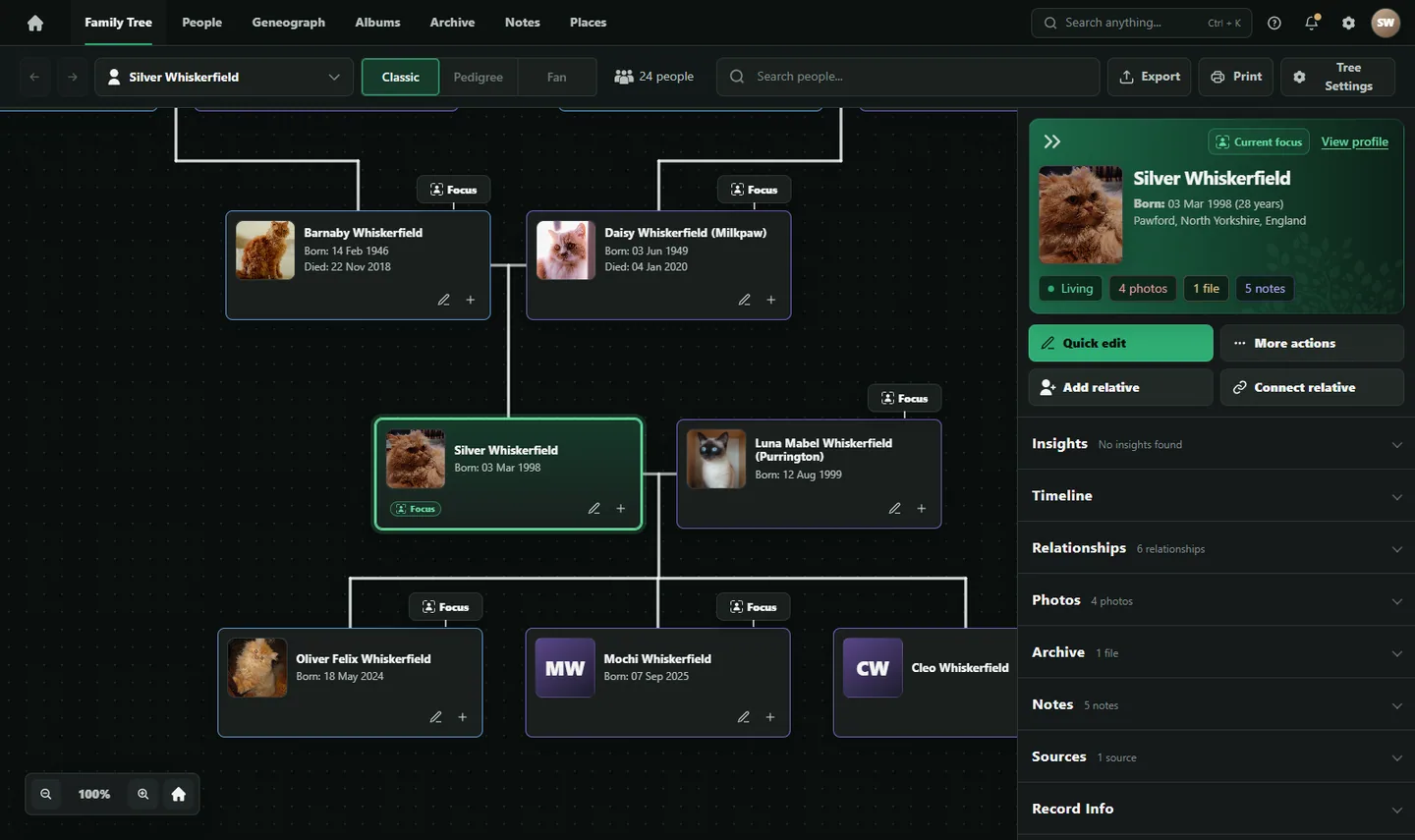The height and width of the screenshot is (840, 1415).
Task: Edit Barnaby Whiskerfield with pencil icon
Action: pos(444,300)
